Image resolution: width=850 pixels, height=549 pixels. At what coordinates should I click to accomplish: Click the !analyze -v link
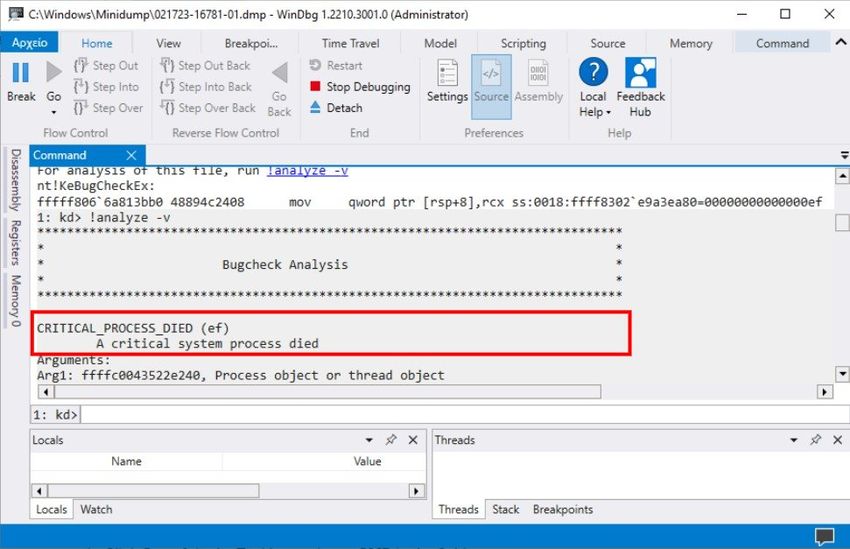coord(307,171)
